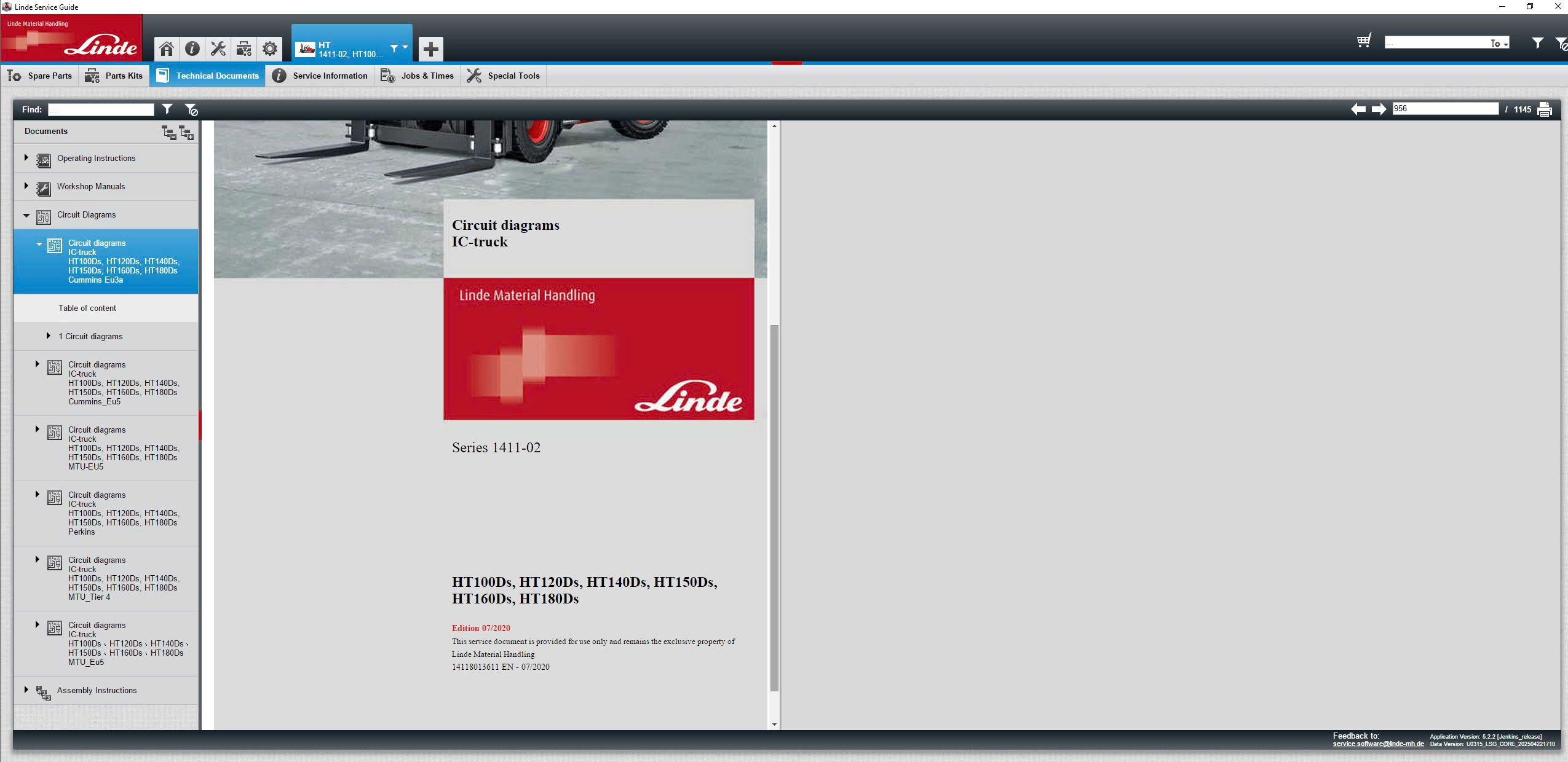
Task: Click the Cummins_Eu5 circuit diagram icon
Action: 55,367
